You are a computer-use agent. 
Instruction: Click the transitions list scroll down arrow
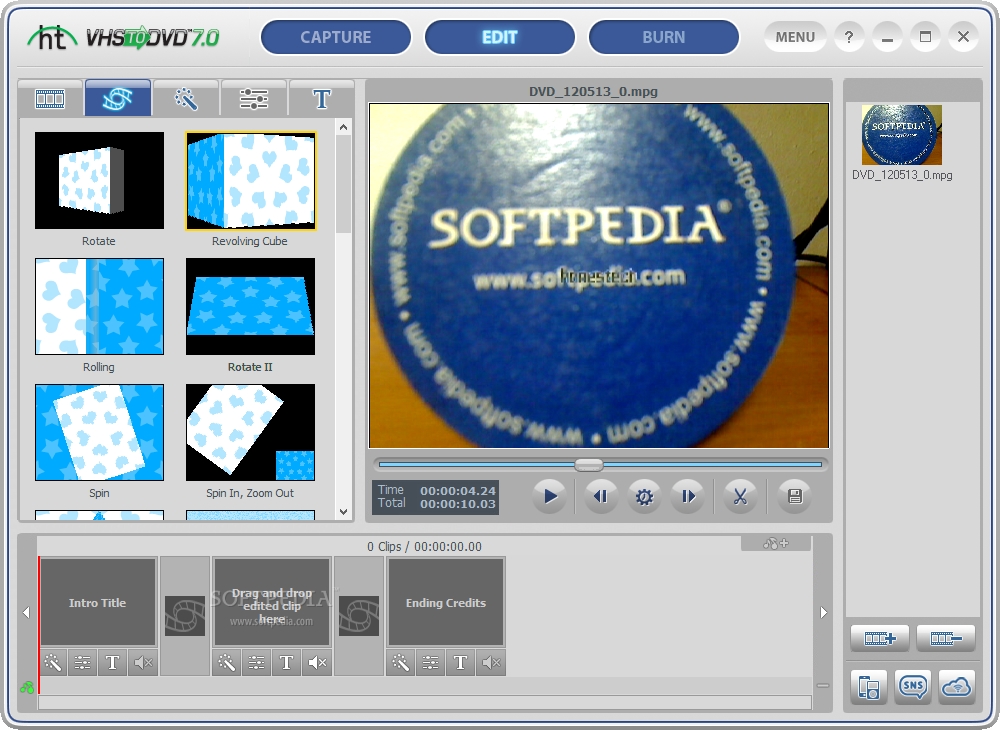pyautogui.click(x=344, y=511)
